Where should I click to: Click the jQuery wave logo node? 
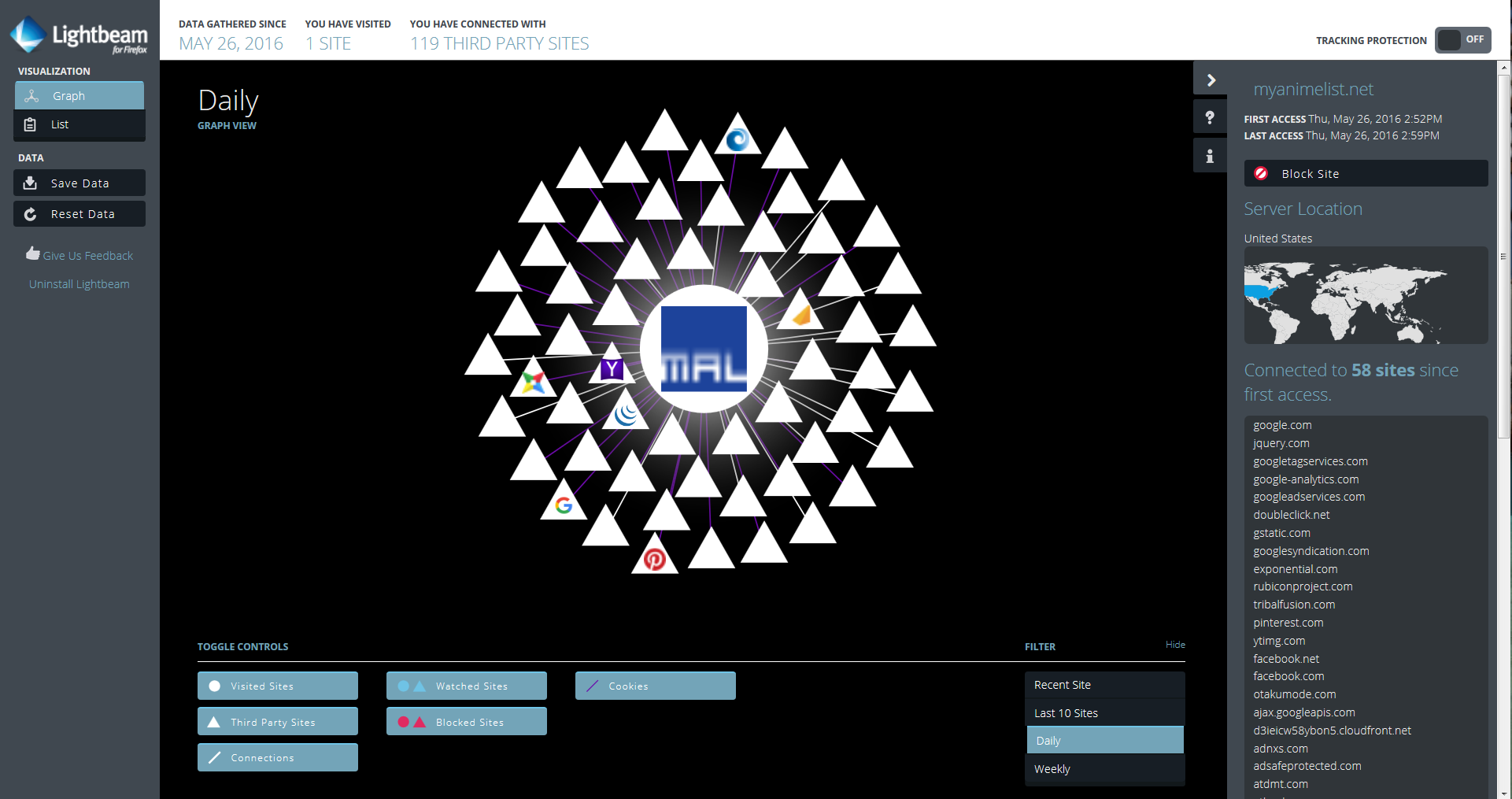tap(626, 411)
